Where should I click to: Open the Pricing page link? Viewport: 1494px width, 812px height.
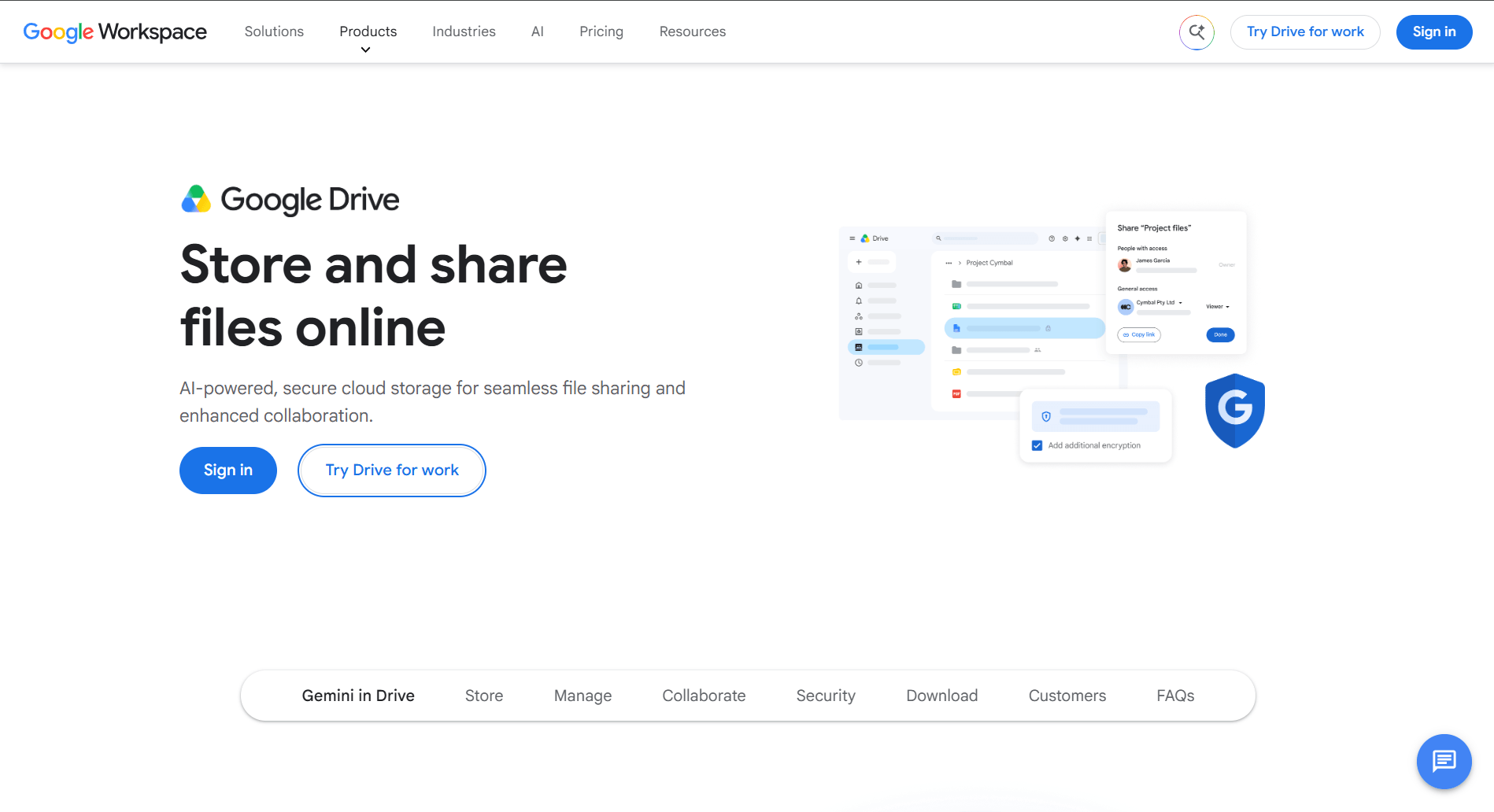[x=601, y=31]
